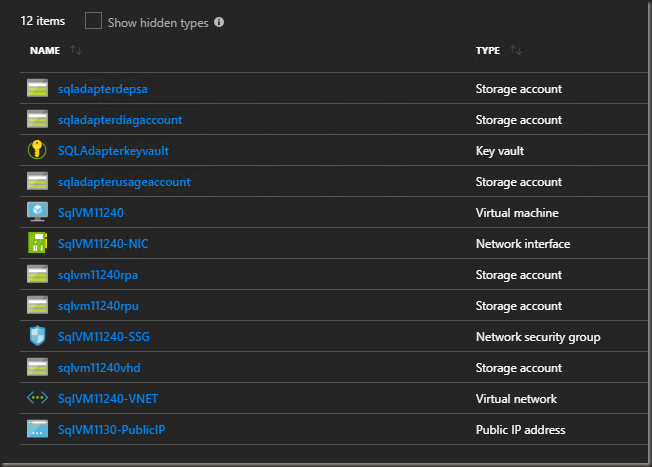Sort resources by the NAME column arrows
The image size is (652, 467).
point(77,50)
